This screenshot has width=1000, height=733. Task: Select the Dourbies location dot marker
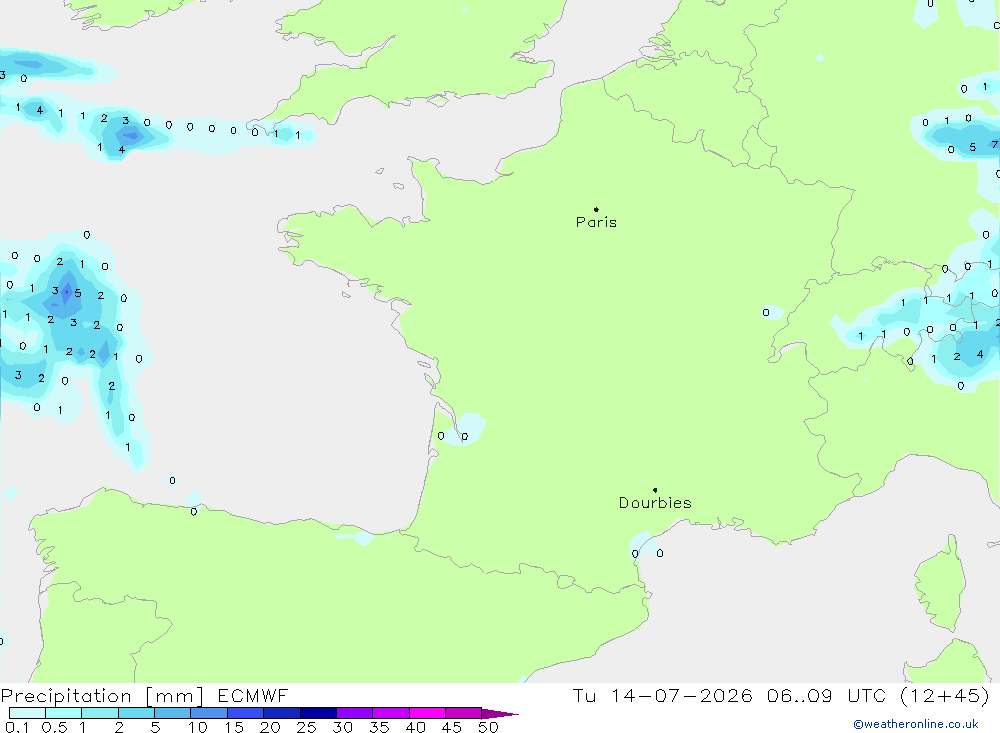click(x=655, y=490)
